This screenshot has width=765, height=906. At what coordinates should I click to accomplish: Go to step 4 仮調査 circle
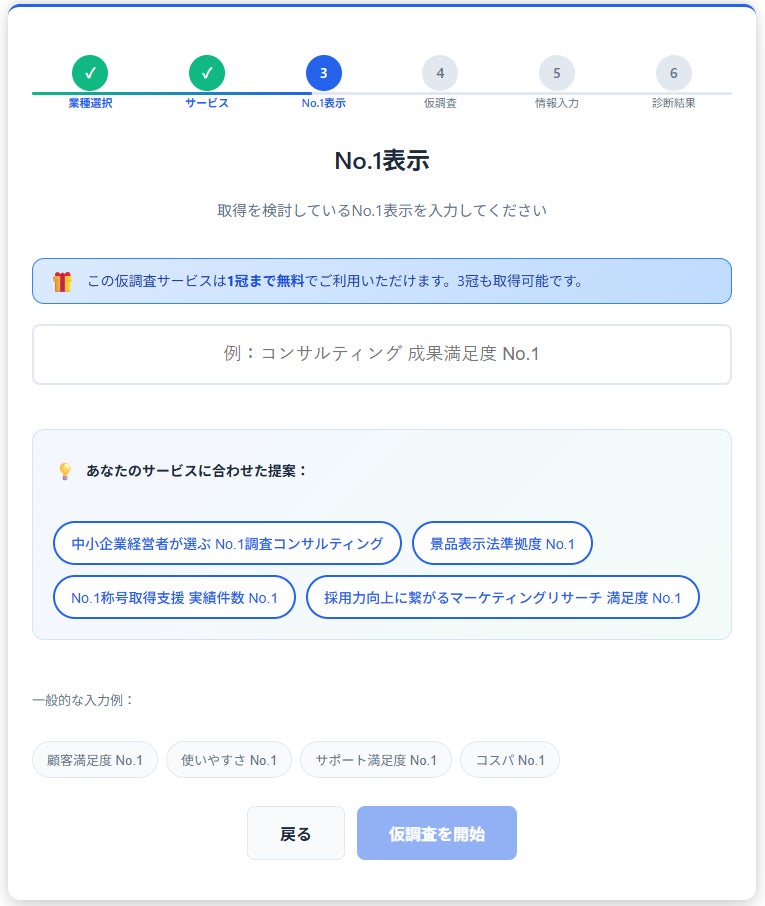click(440, 73)
